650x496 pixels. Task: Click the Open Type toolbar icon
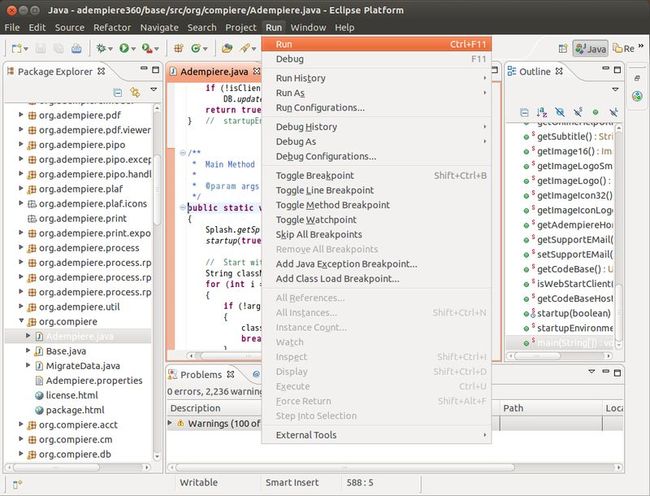point(227,48)
